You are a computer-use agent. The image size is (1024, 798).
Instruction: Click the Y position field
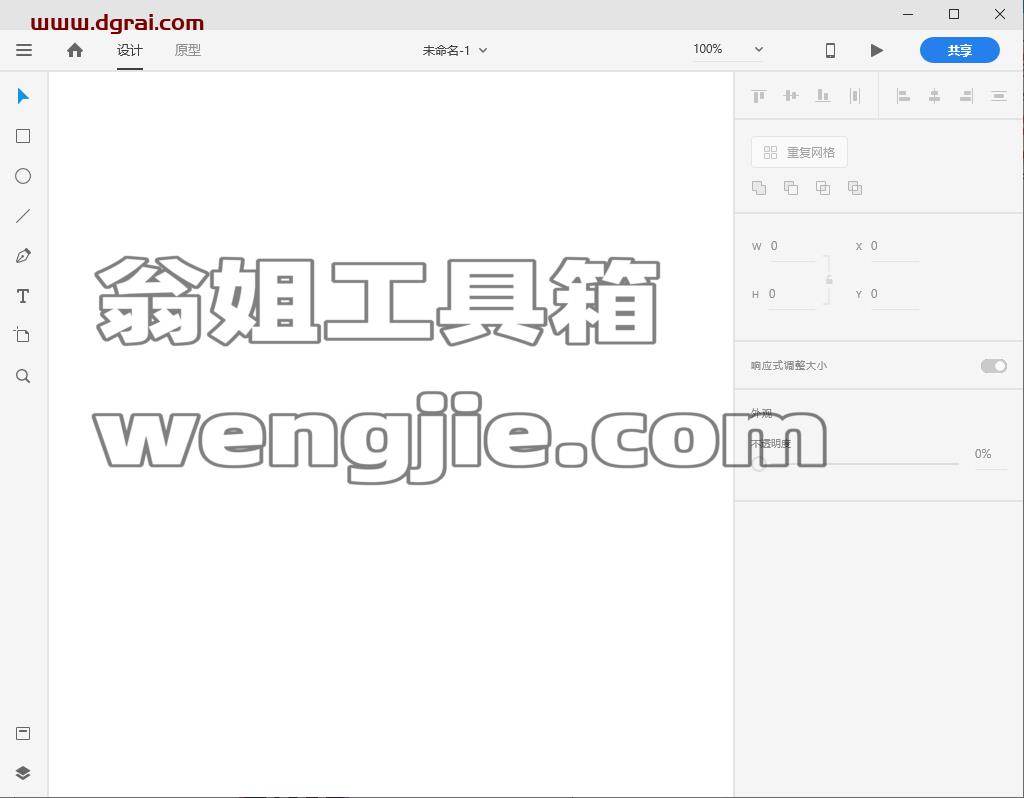pos(894,294)
